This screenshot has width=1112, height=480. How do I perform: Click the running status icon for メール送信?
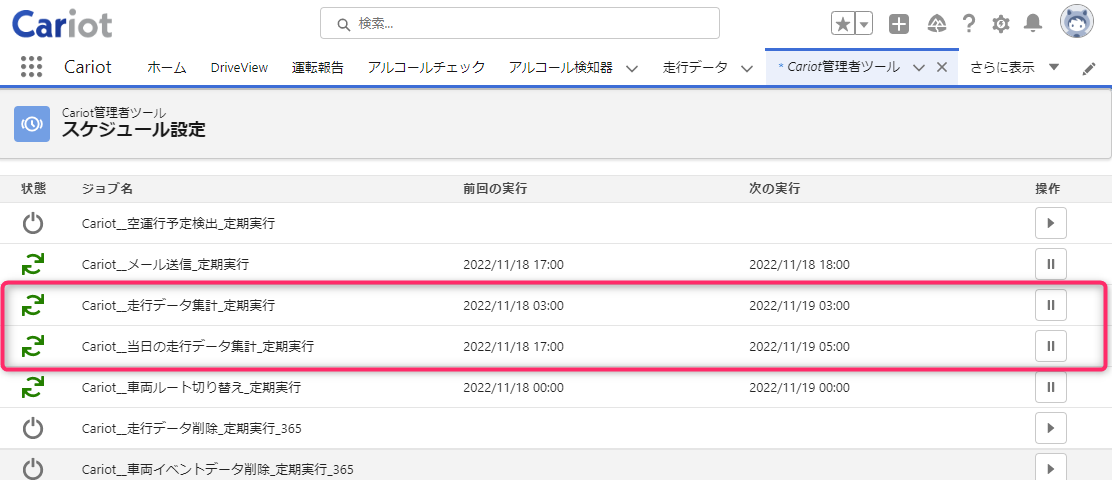pos(33,264)
